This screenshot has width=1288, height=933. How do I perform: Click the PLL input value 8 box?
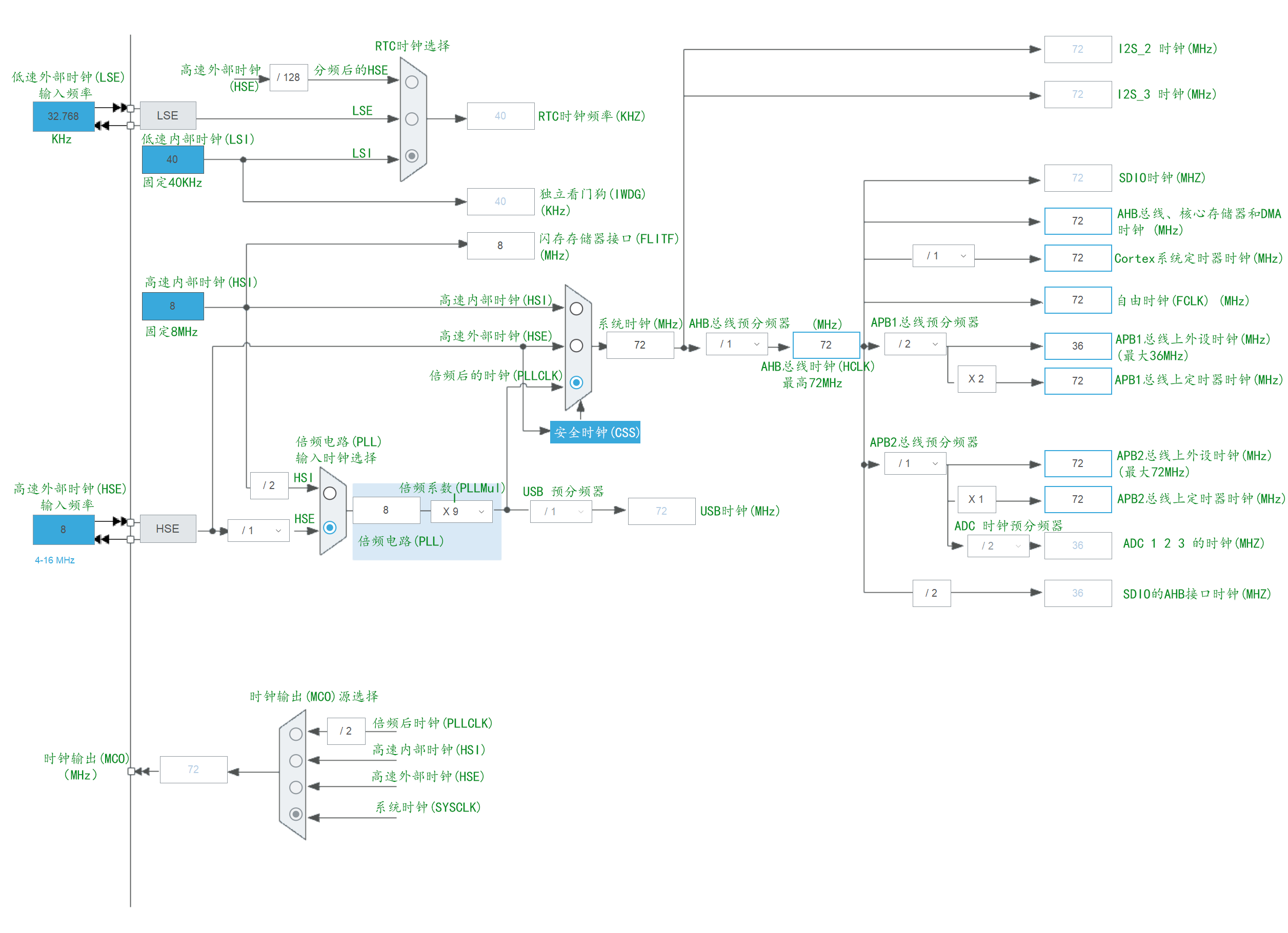pos(387,511)
